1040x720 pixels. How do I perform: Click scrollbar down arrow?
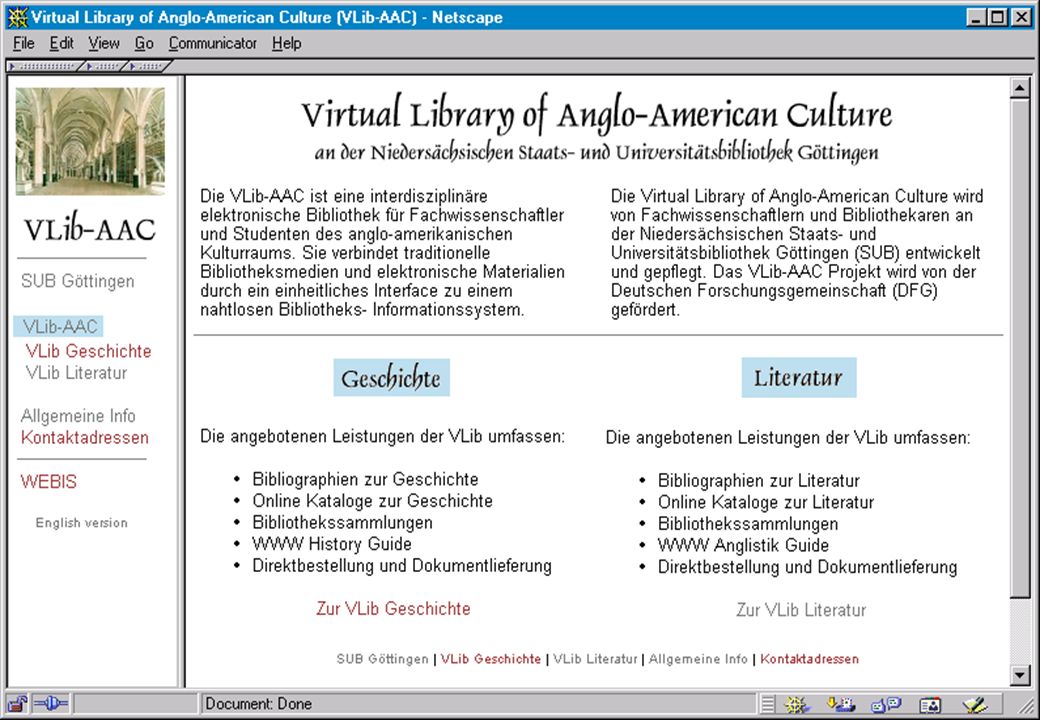point(1019,675)
